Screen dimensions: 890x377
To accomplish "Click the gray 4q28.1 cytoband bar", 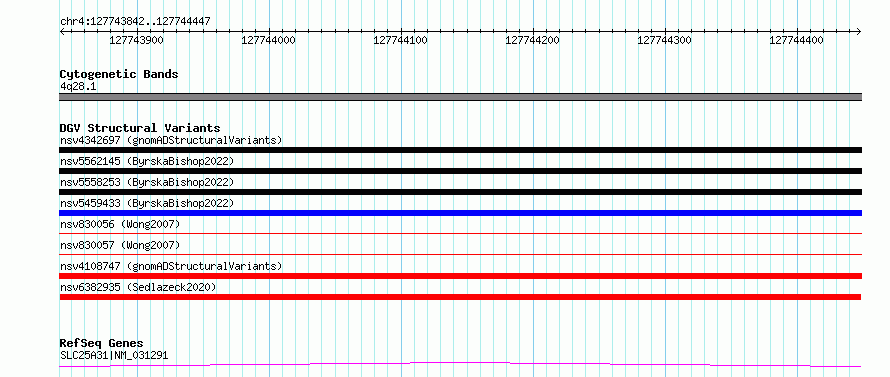I will click(460, 97).
